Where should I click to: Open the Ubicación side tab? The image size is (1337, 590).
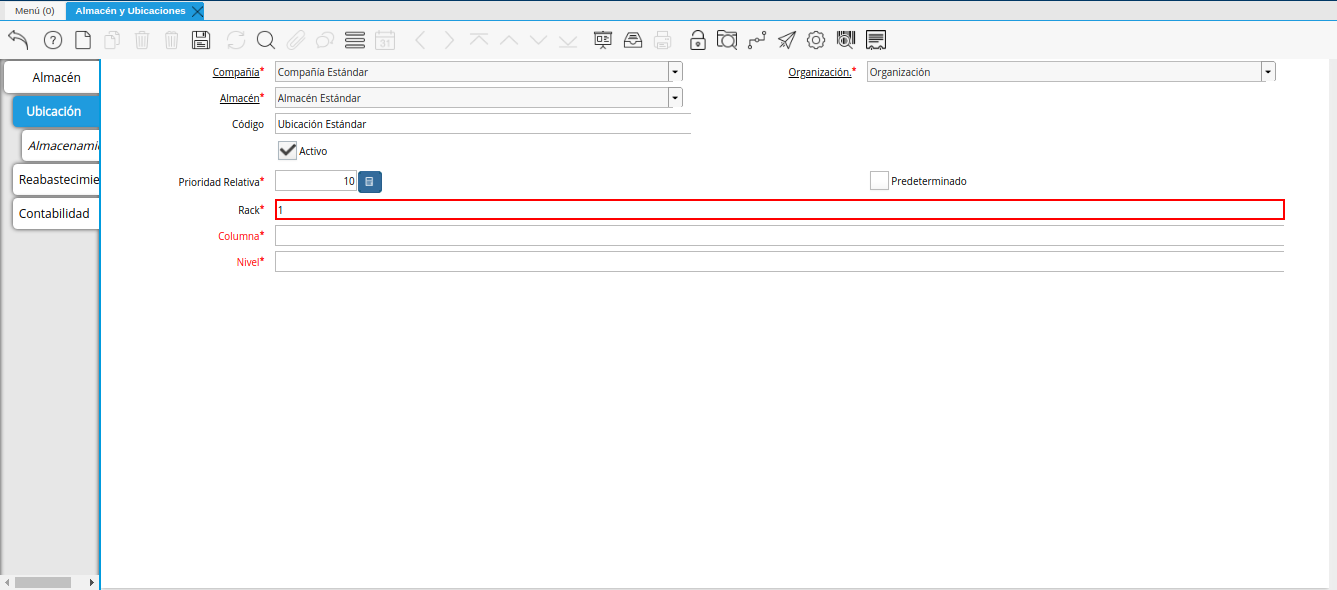click(x=57, y=111)
